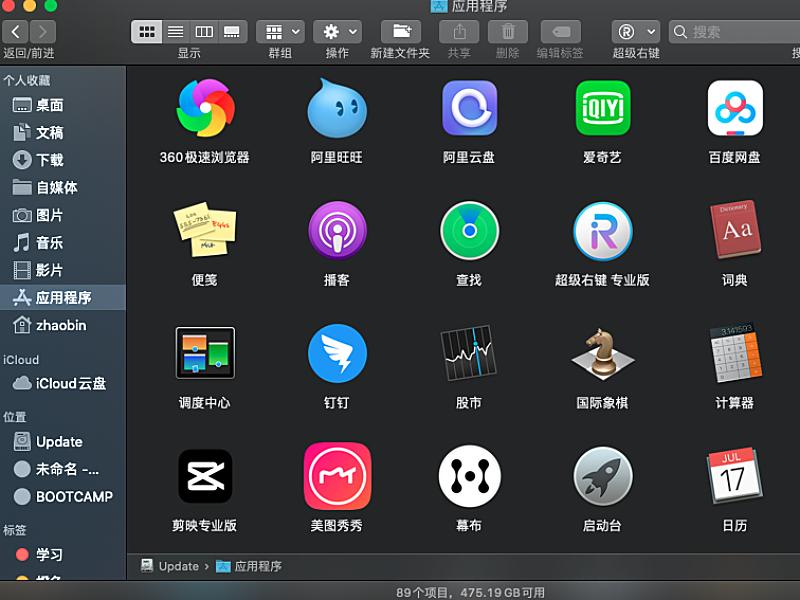Select the 查找 Find My app
800x600 pixels.
[469, 230]
